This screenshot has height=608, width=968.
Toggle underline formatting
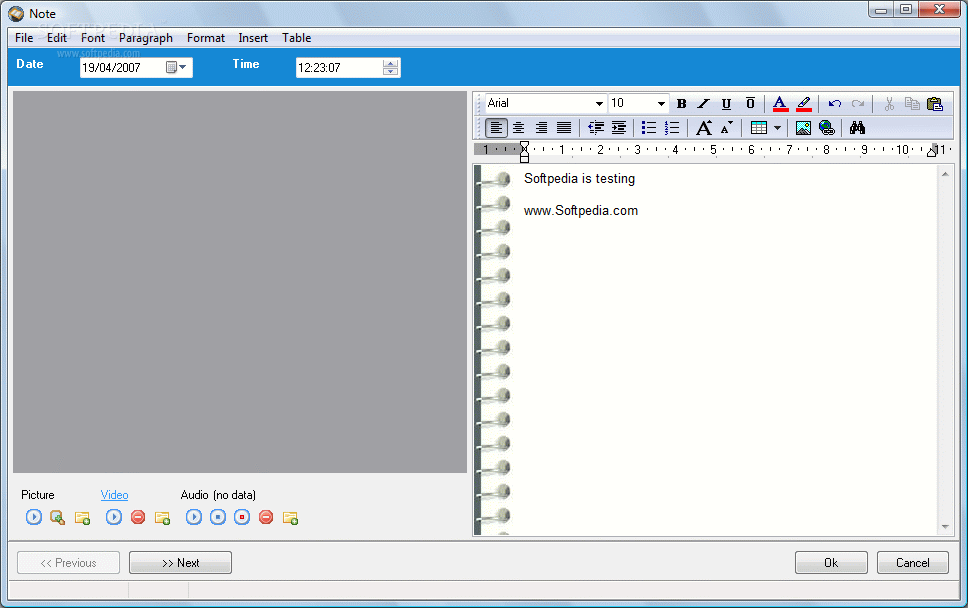[x=727, y=104]
